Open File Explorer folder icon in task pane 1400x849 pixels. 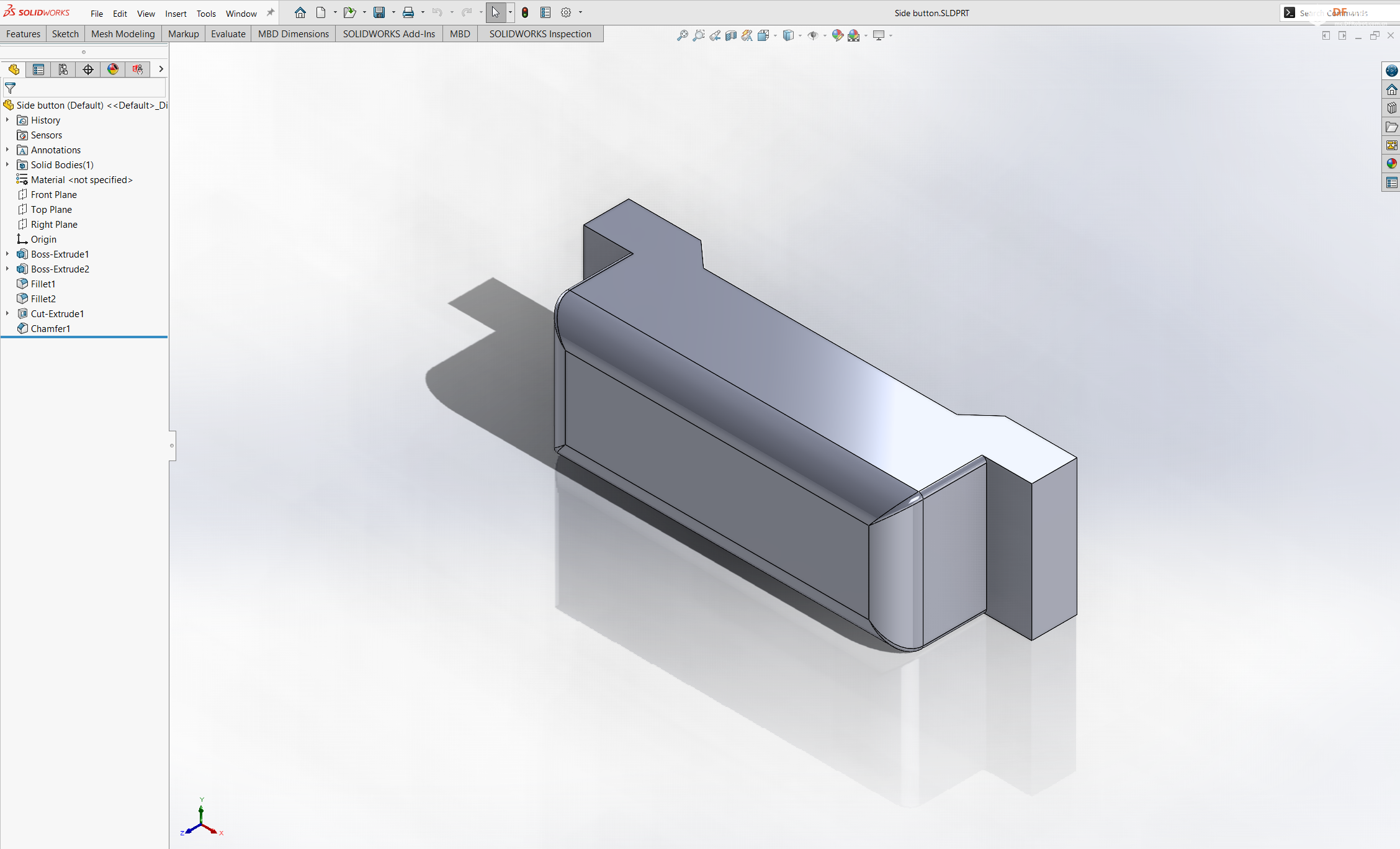click(x=1392, y=127)
